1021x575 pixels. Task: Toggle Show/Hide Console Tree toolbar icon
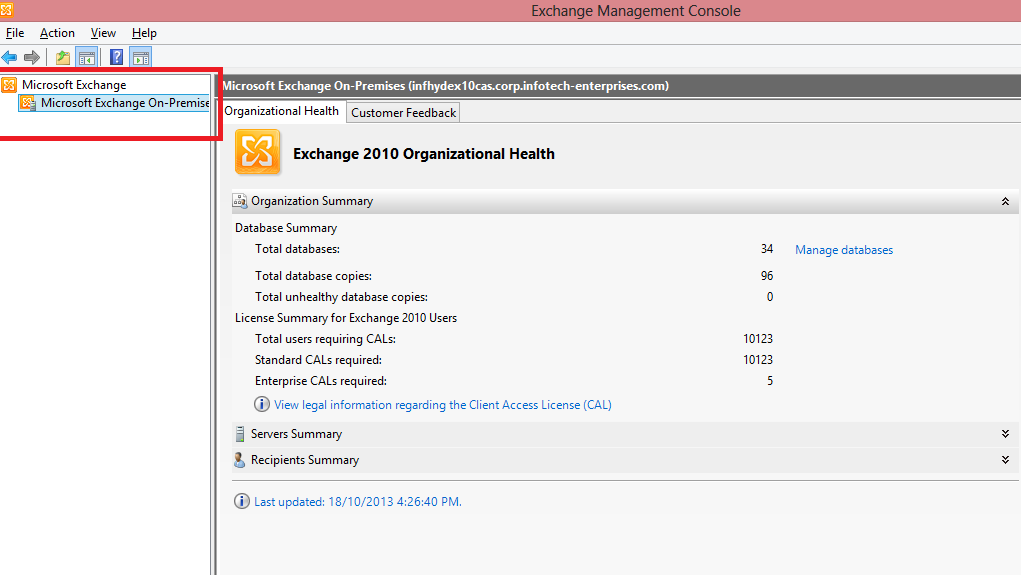87,57
